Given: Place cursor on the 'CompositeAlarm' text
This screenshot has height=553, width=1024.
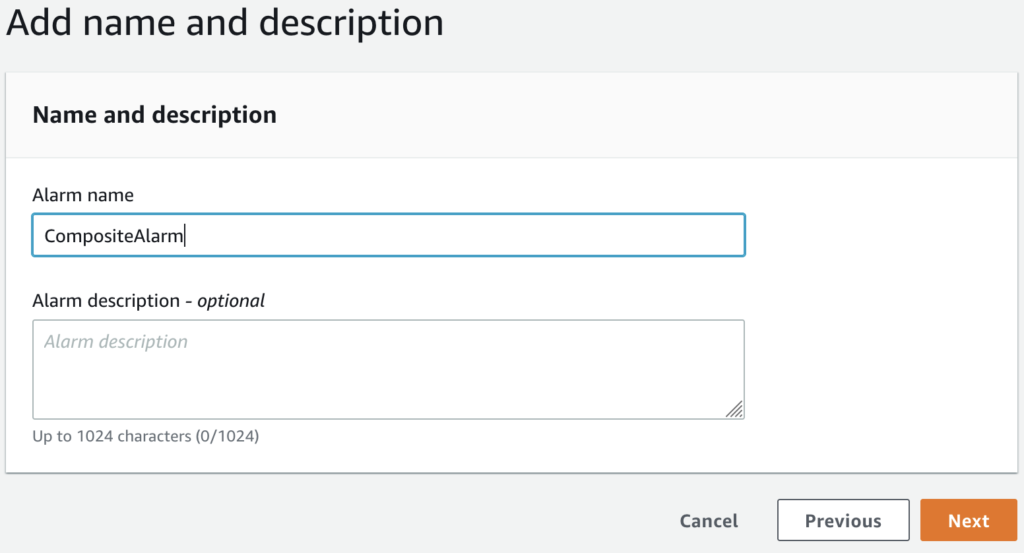Looking at the screenshot, I should 114,236.
